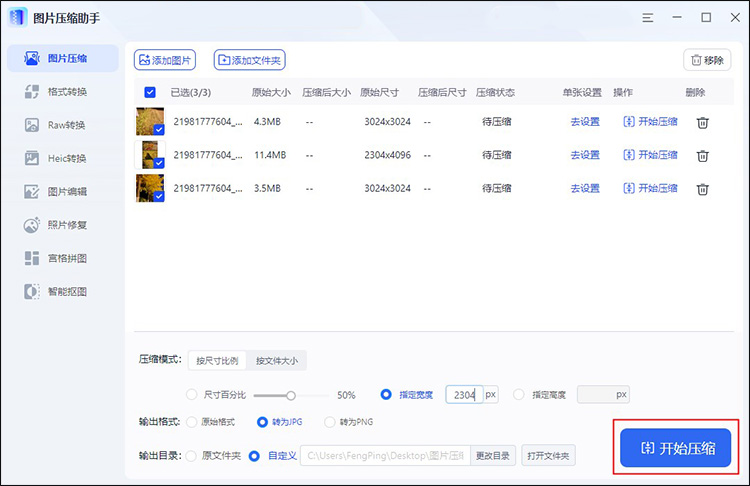Click the empty 指定高度 px input field
The height and width of the screenshot is (486, 750).
point(603,395)
